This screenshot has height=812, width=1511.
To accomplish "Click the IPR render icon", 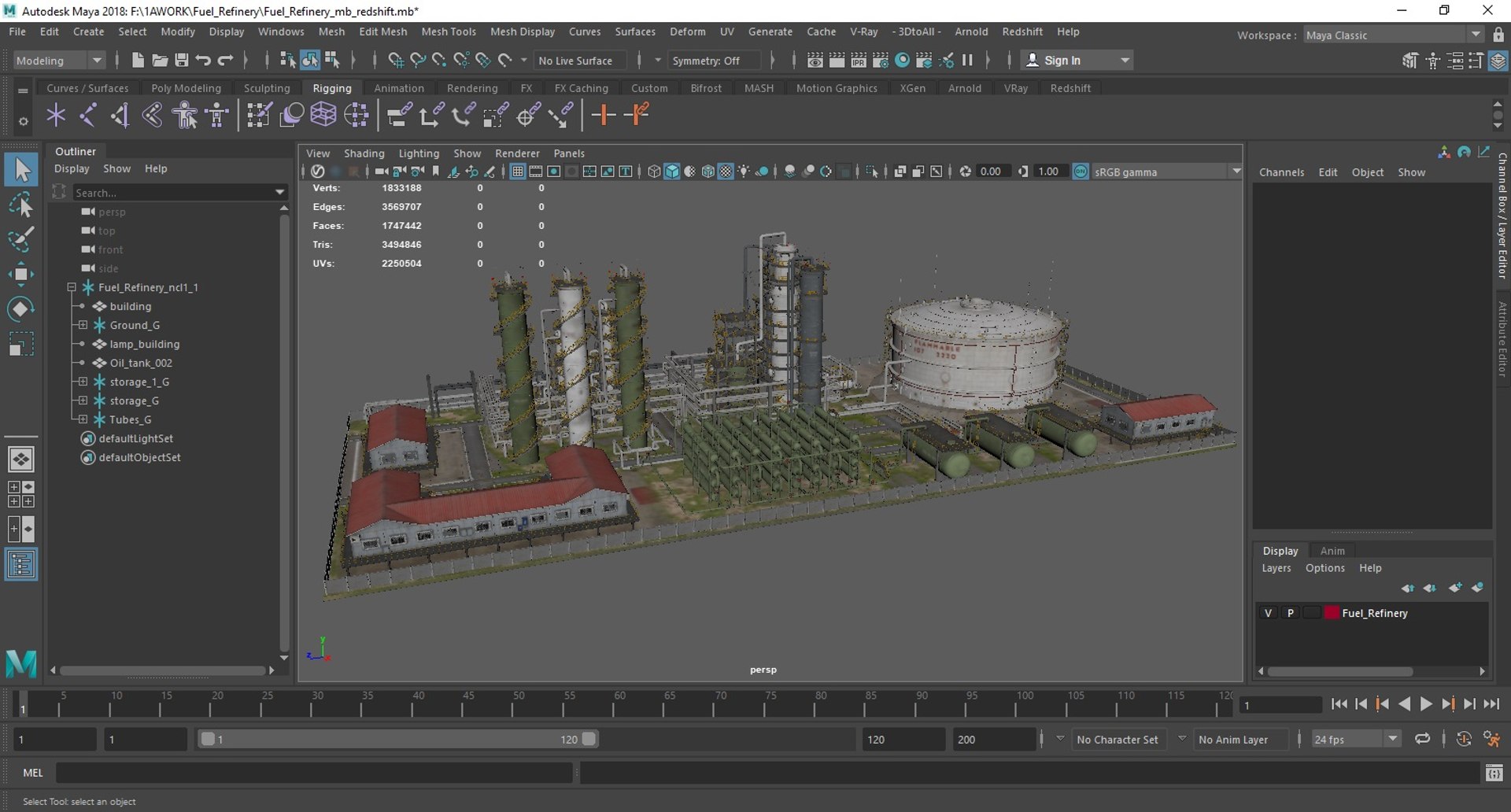I will (859, 61).
